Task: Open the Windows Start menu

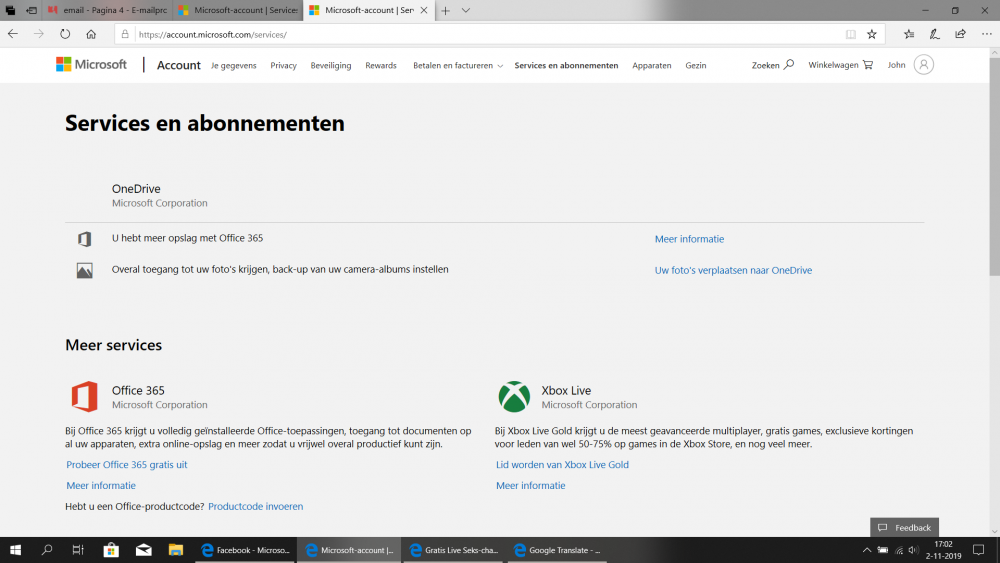Action: [x=15, y=550]
